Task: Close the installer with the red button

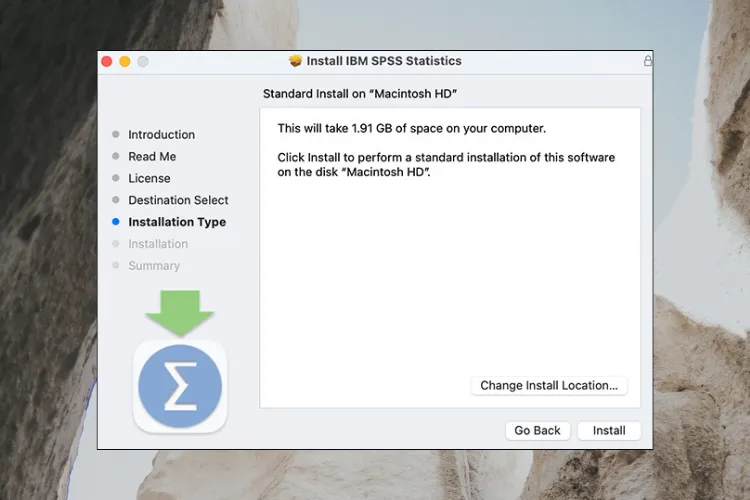Action: tap(107, 61)
